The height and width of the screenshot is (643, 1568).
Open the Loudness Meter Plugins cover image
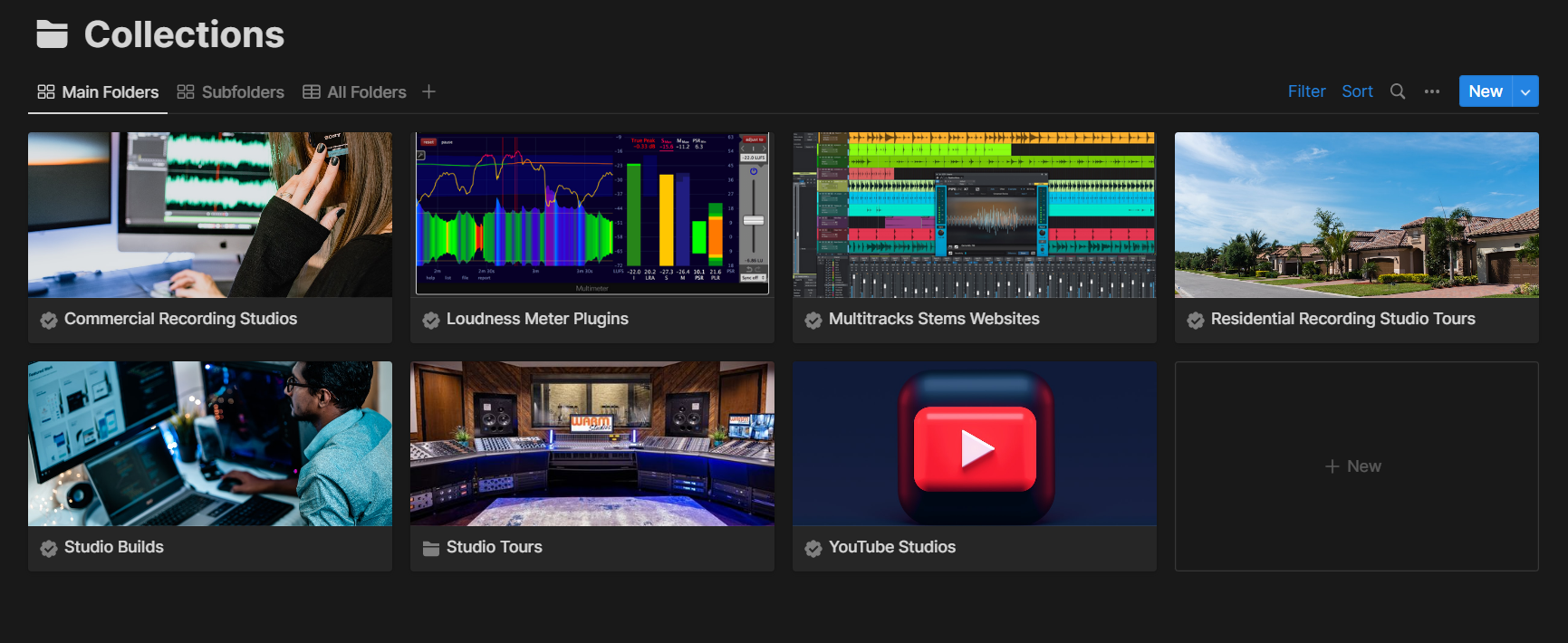click(x=592, y=215)
